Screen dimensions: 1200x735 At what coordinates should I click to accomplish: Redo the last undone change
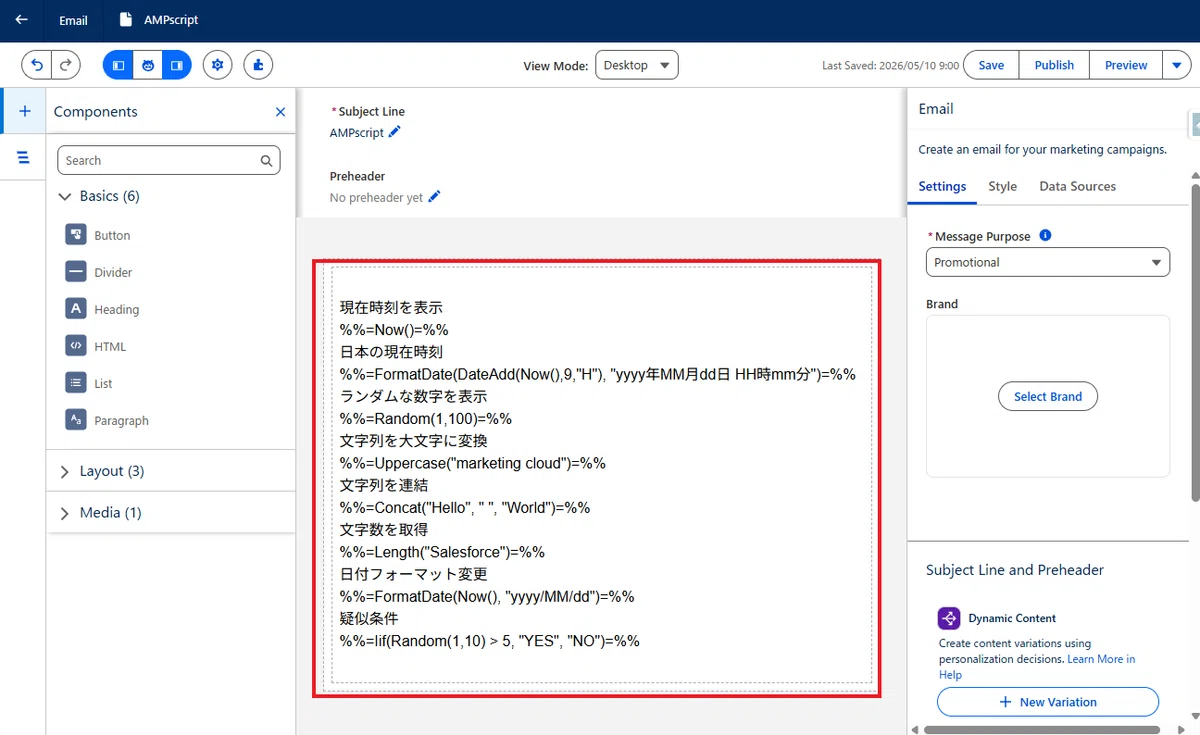click(66, 65)
